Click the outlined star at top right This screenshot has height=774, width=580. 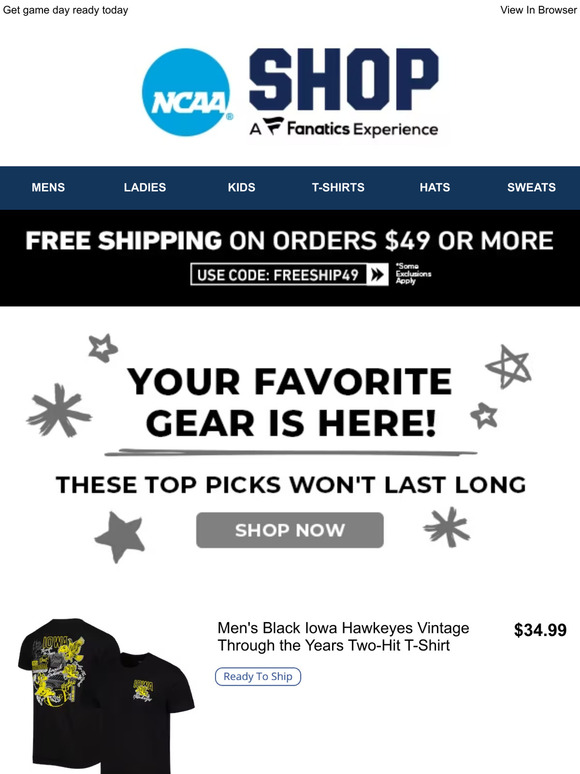[508, 367]
